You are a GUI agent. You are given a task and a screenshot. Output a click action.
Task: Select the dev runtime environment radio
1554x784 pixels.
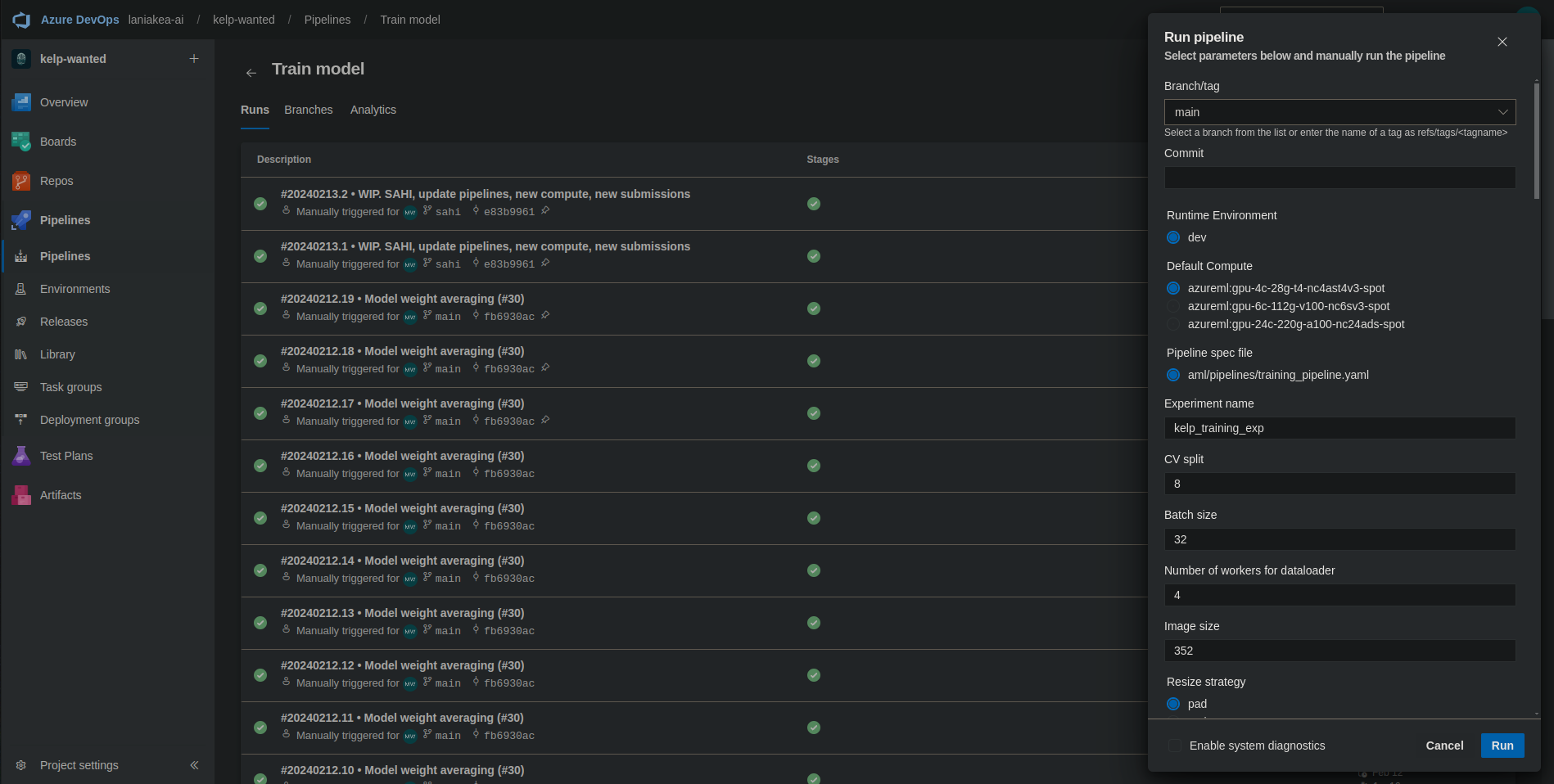coord(1173,237)
